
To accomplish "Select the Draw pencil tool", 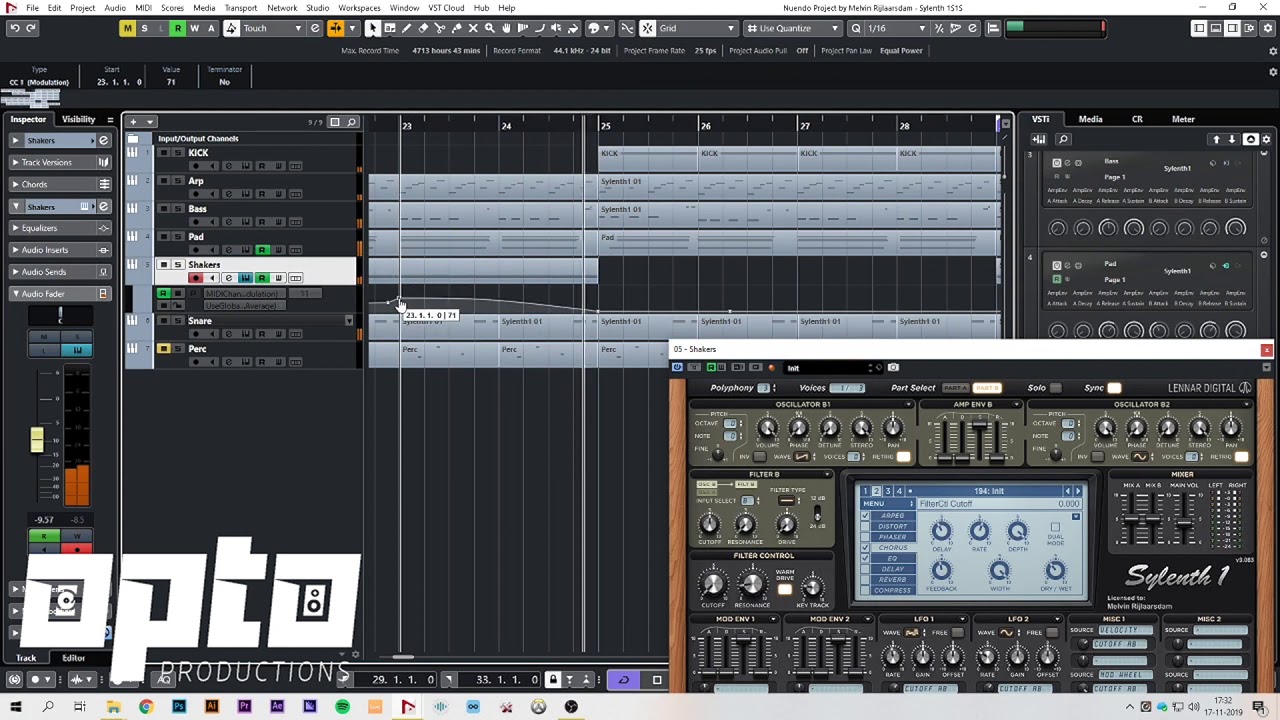I will pyautogui.click(x=406, y=28).
